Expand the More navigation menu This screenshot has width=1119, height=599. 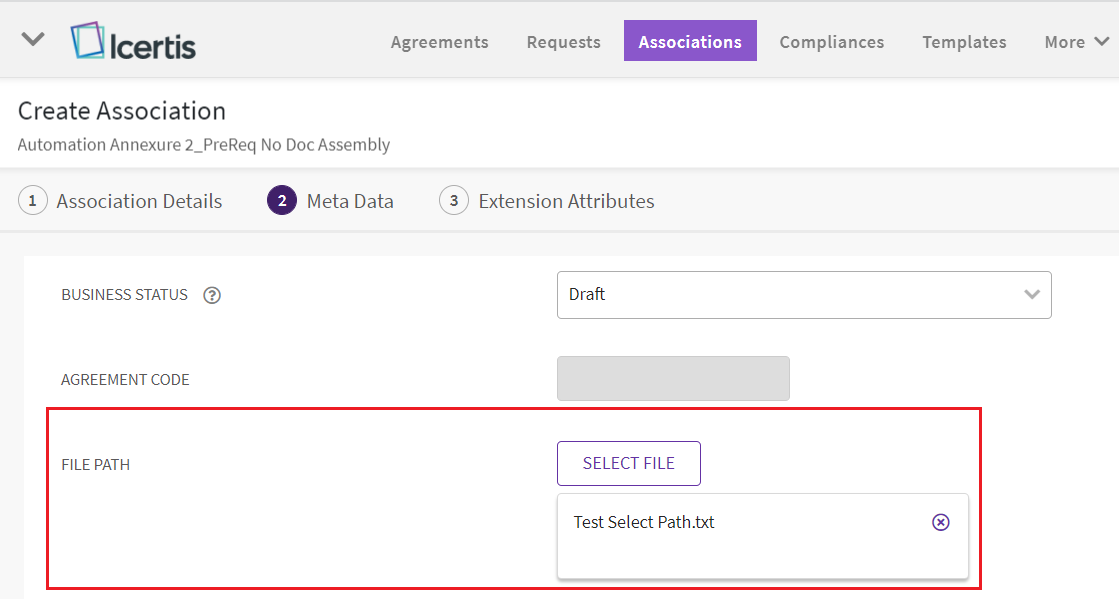1076,42
